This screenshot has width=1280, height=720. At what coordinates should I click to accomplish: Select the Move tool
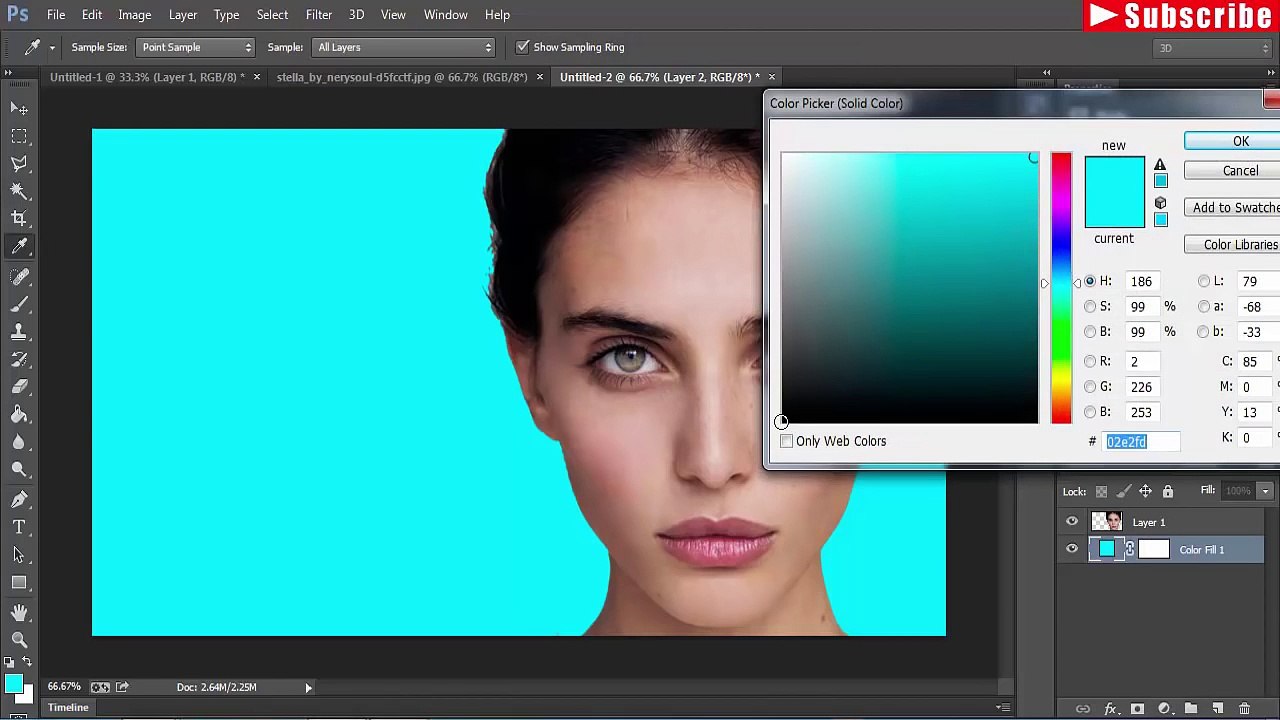(19, 108)
